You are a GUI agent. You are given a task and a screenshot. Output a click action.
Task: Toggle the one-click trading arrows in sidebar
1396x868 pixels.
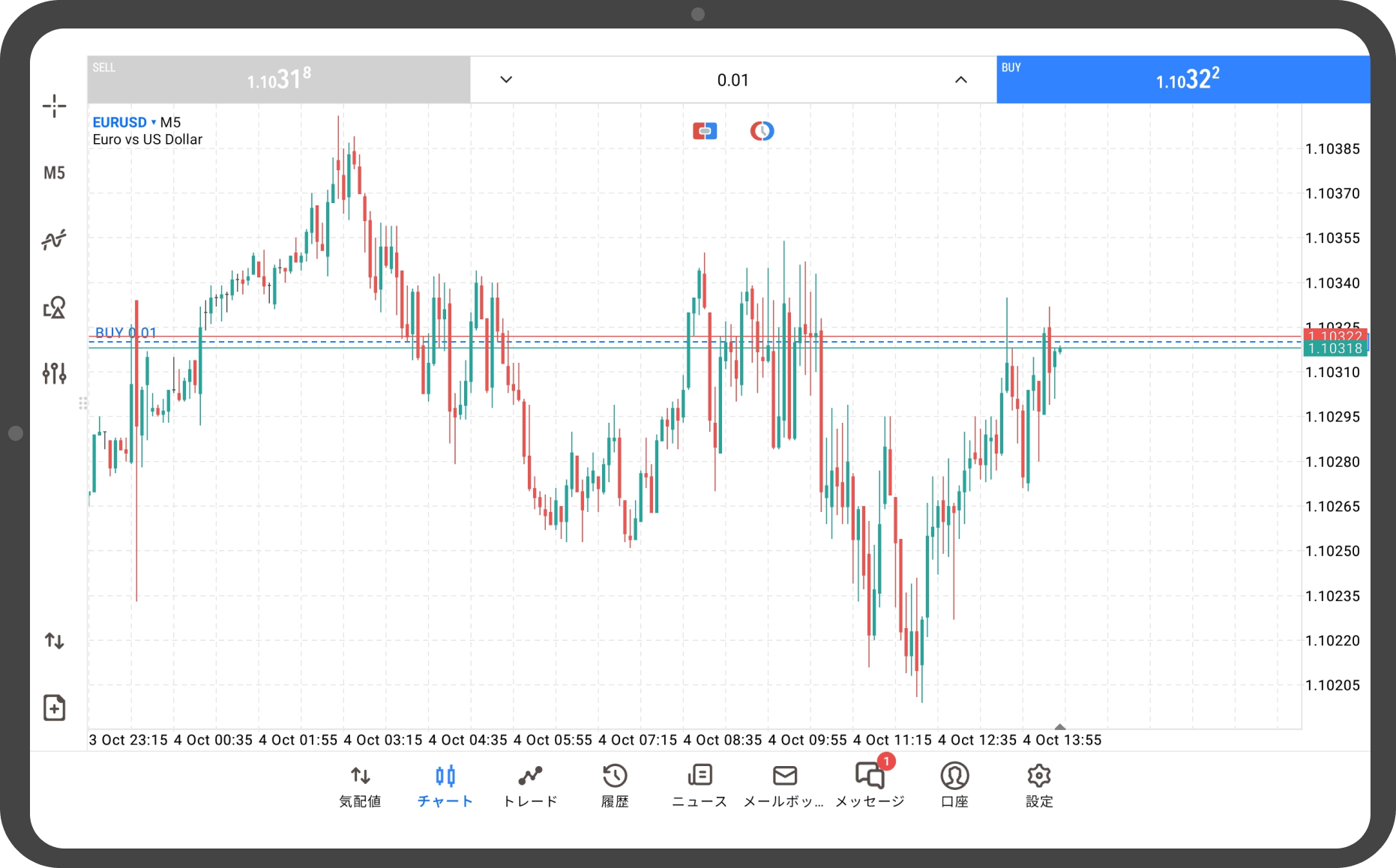tap(54, 641)
